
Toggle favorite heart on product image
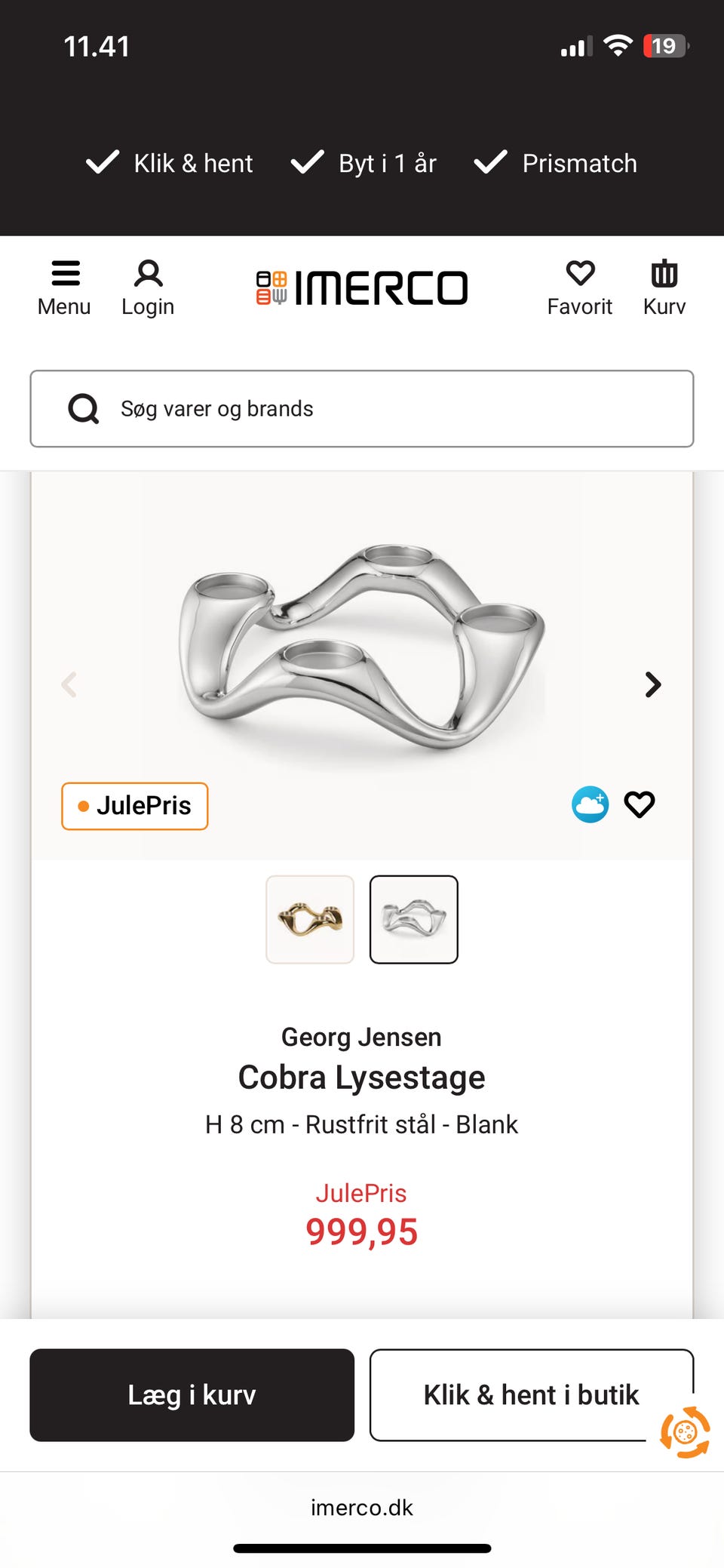pyautogui.click(x=640, y=804)
